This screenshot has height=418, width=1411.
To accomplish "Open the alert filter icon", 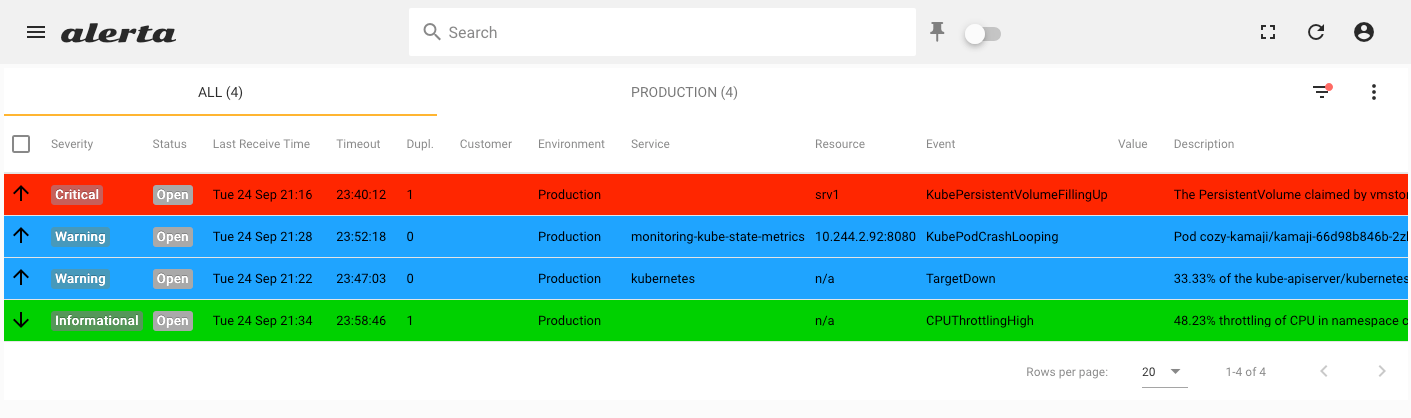I will pos(1322,92).
